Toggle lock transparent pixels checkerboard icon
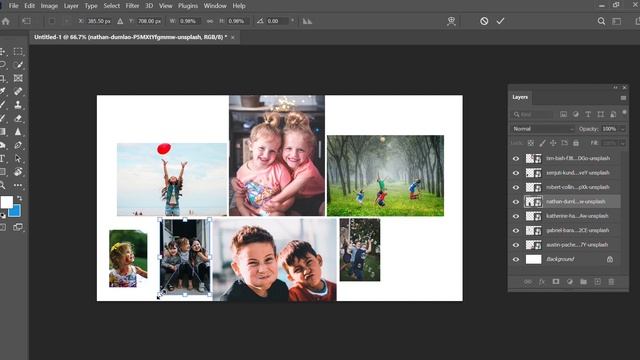The height and width of the screenshot is (360, 640). click(x=531, y=143)
